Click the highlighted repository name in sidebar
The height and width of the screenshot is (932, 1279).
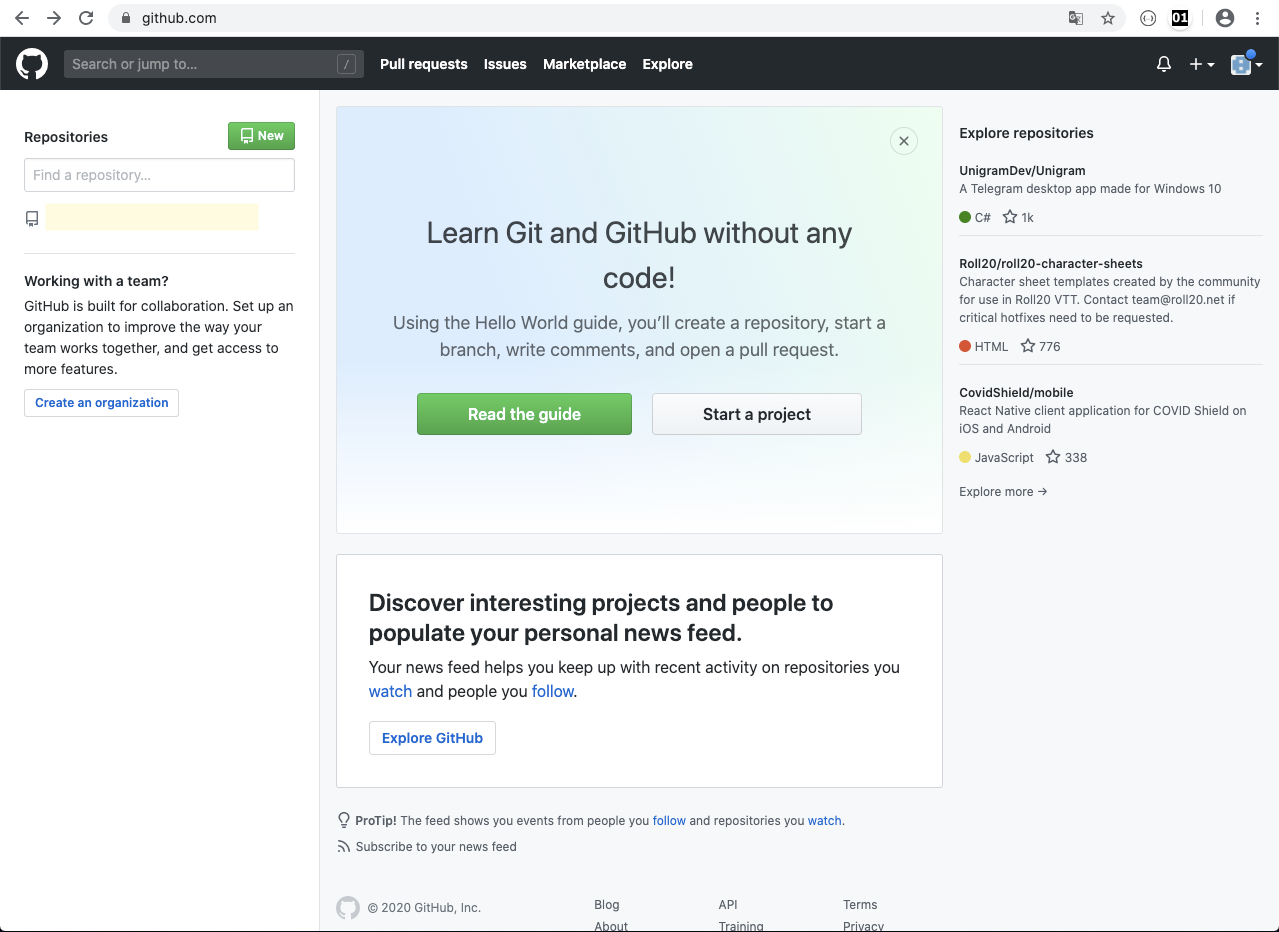(x=152, y=217)
